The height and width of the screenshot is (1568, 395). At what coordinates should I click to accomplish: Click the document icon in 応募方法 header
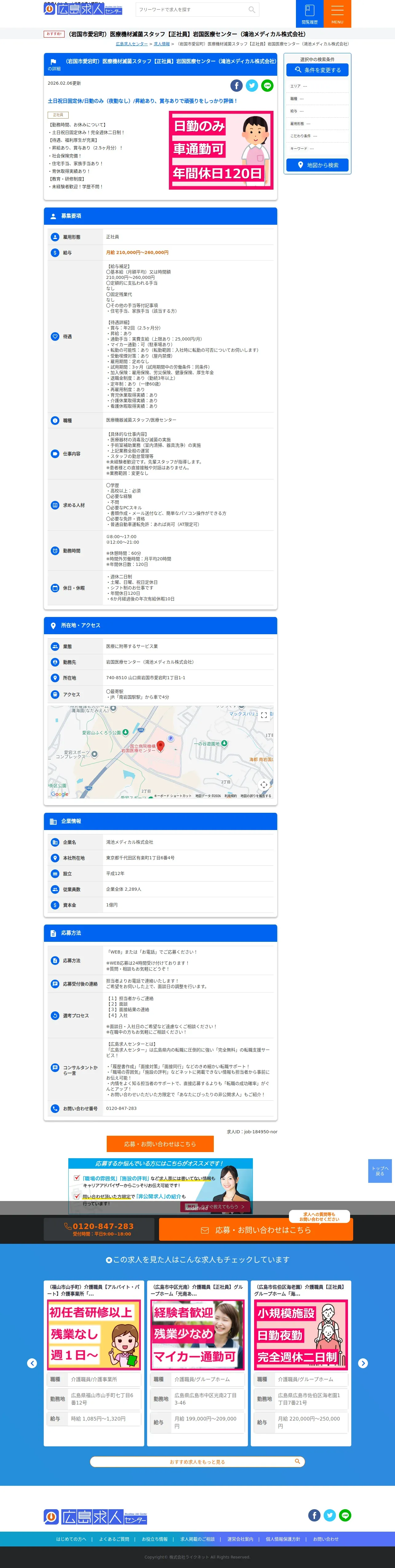pyautogui.click(x=53, y=933)
